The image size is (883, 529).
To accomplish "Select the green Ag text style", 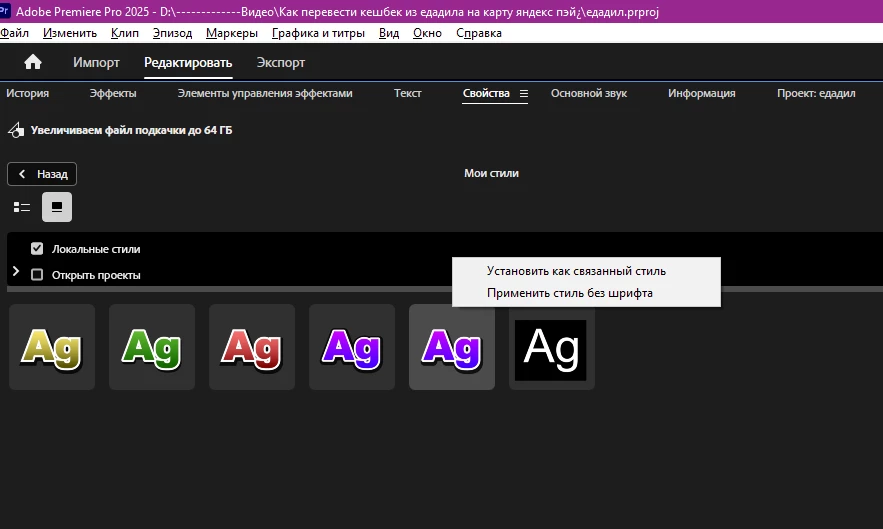I will (152, 347).
